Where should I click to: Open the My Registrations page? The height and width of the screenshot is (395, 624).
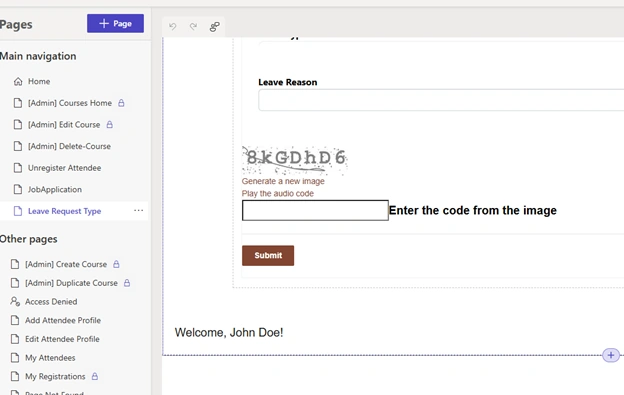click(x=55, y=376)
